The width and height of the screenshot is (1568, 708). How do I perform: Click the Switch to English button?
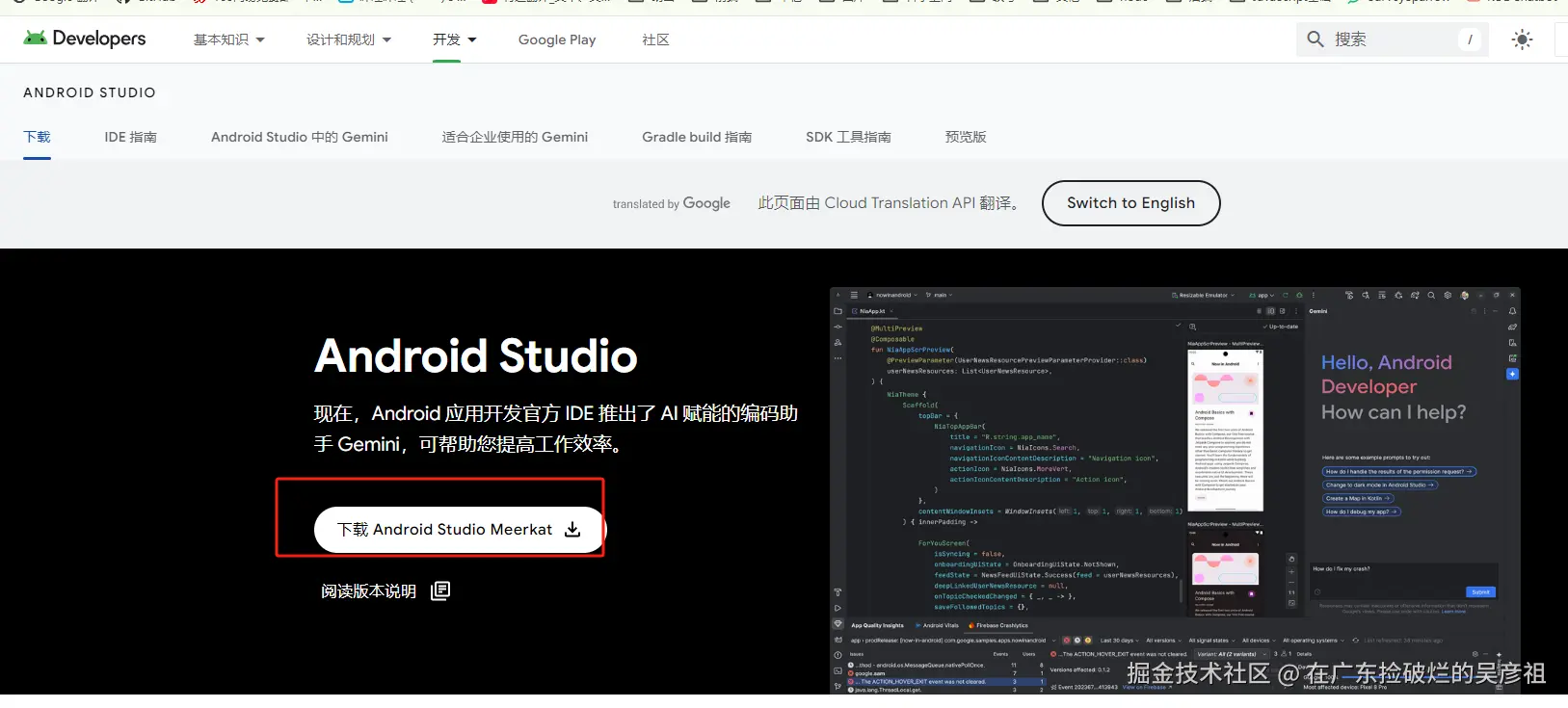(1131, 203)
